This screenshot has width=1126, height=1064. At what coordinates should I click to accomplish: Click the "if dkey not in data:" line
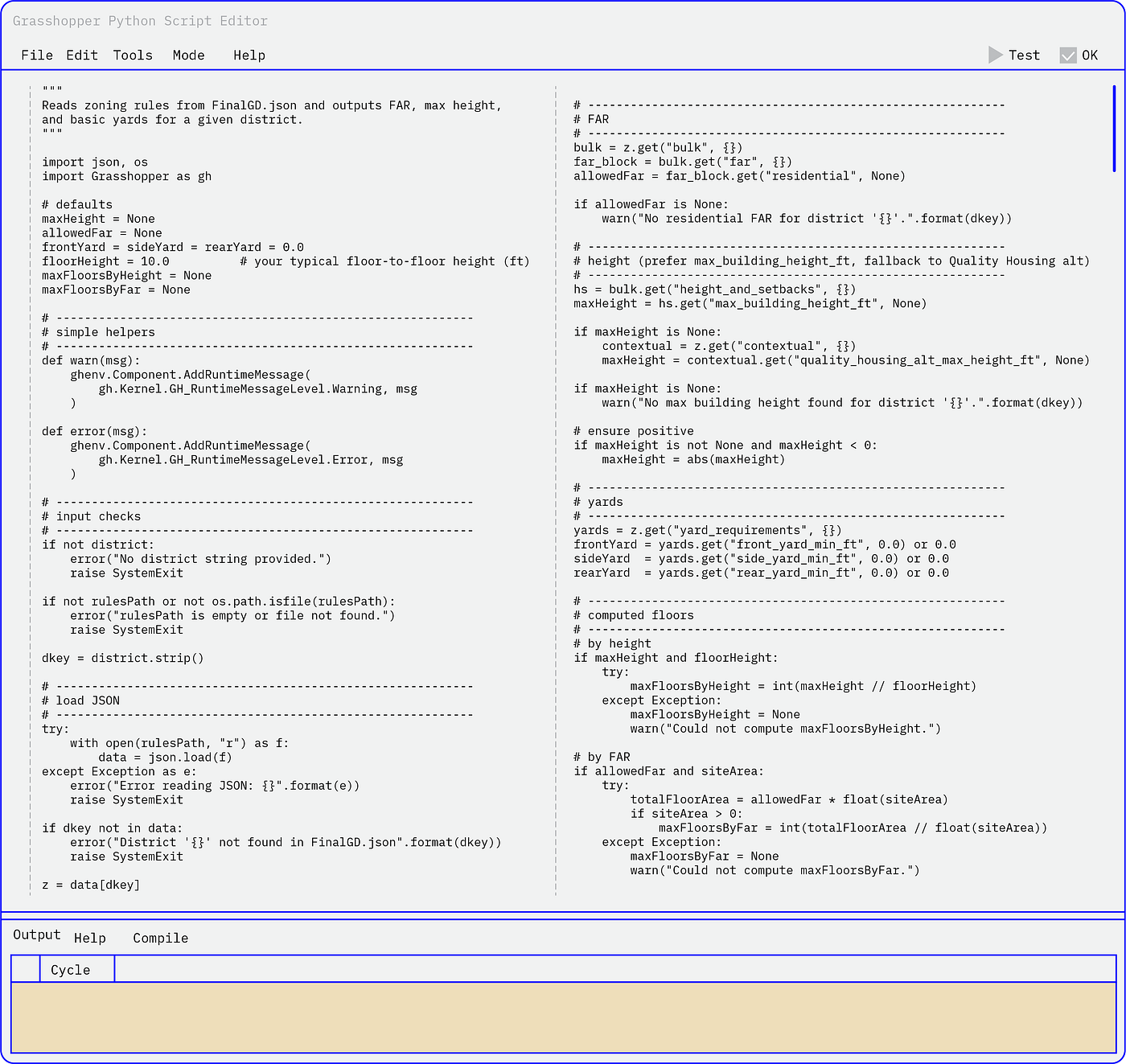pyautogui.click(x=113, y=828)
